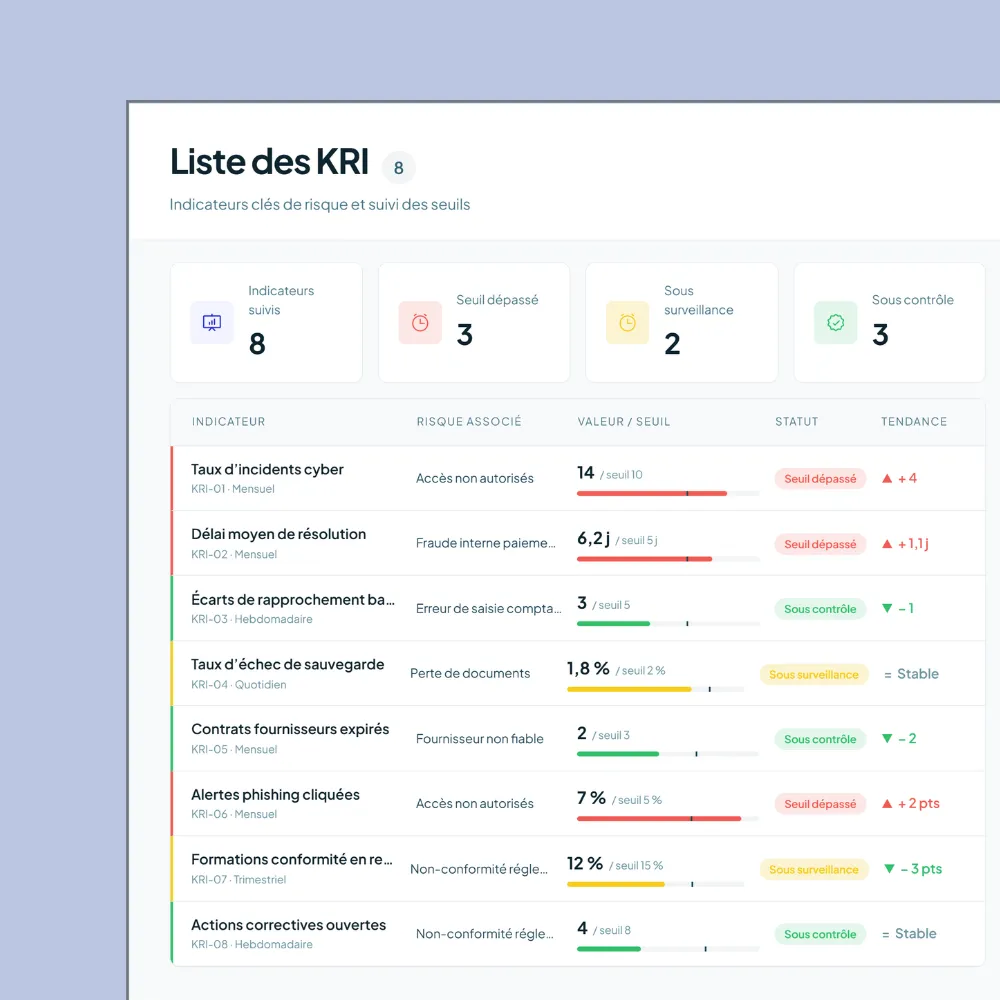The image size is (1000, 1000).
Task: Click the green progress bar in KRI-03 row
Action: (668, 624)
